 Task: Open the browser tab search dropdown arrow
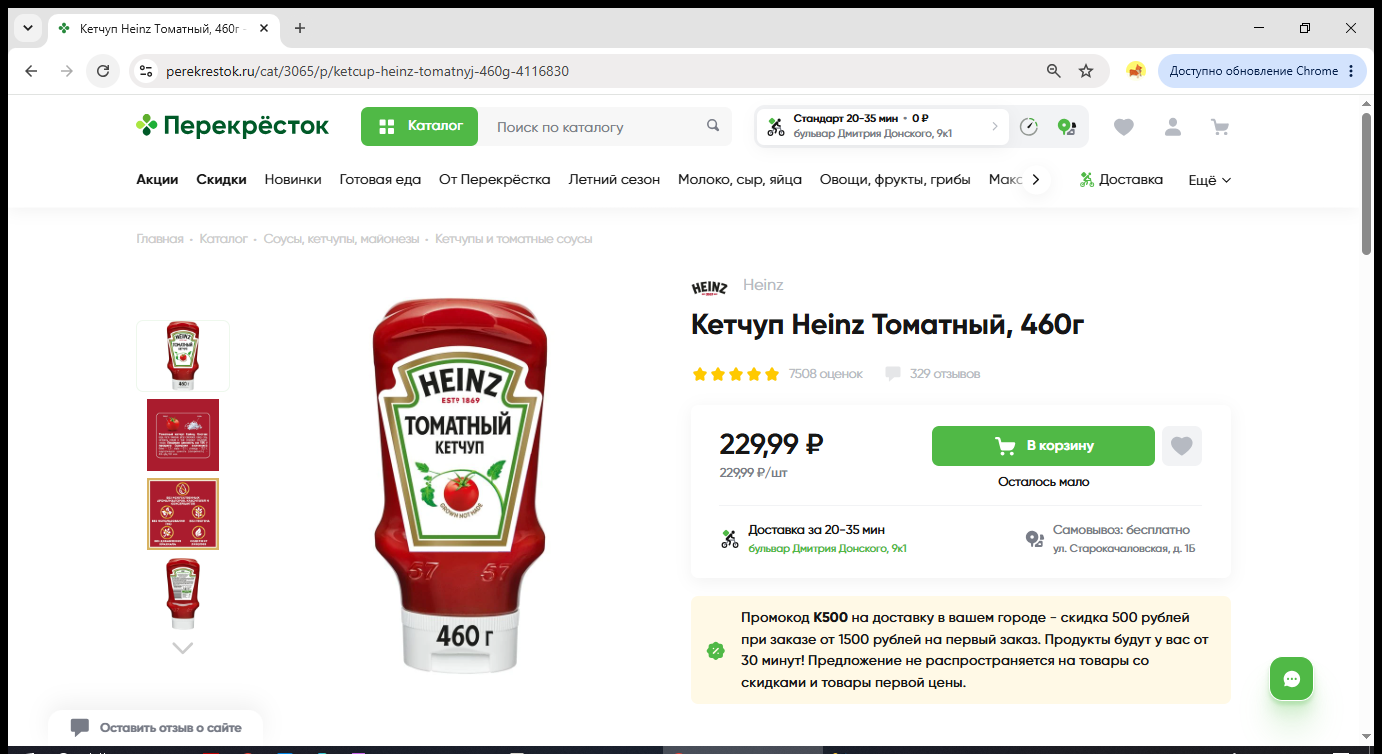coord(28,28)
